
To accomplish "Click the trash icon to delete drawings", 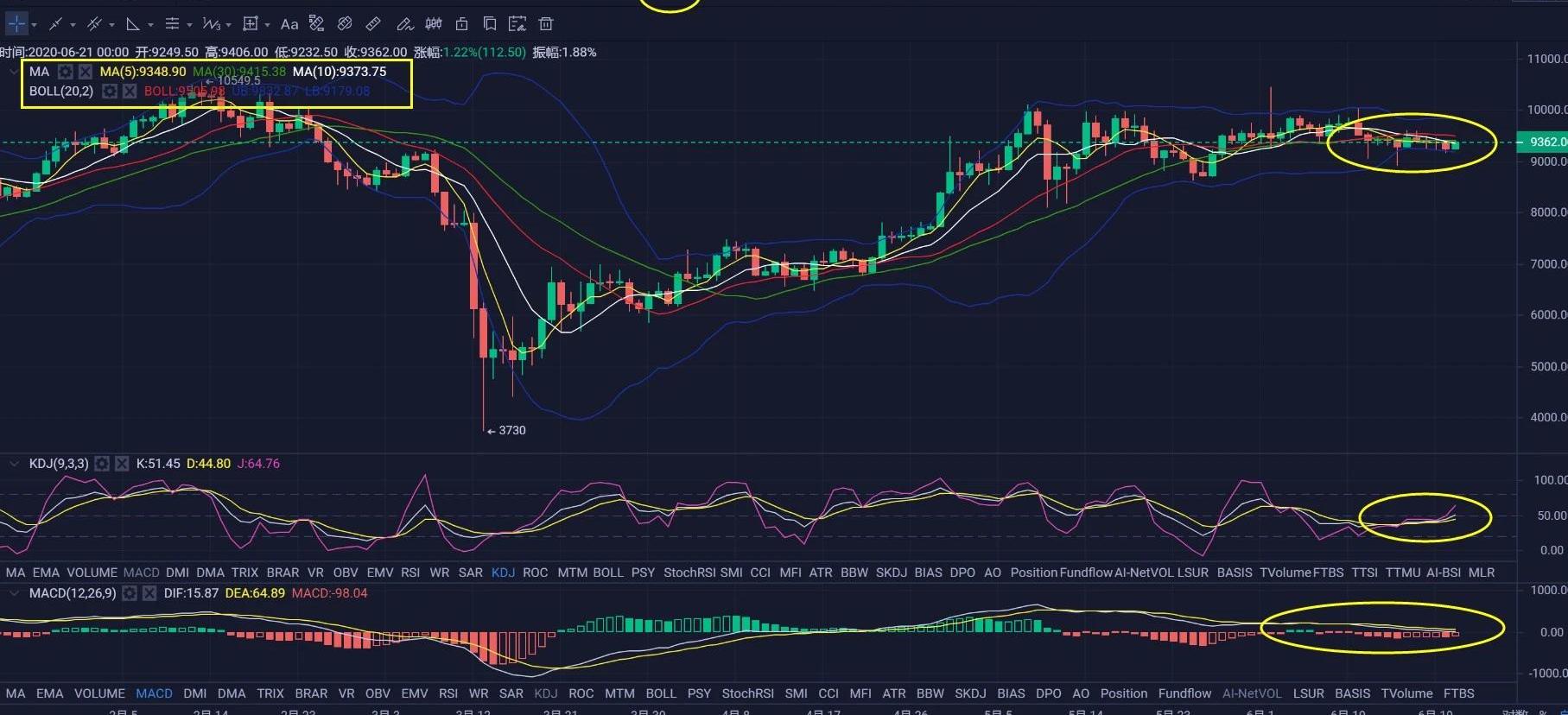I will [x=546, y=24].
